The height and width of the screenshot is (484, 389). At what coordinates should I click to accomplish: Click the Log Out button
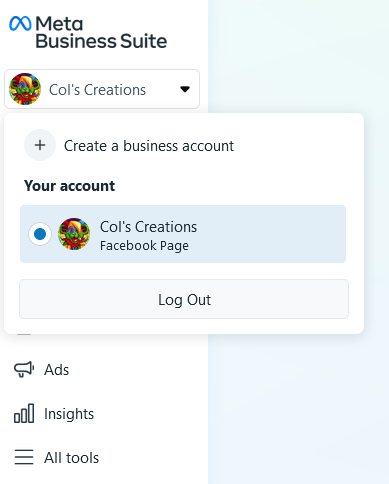(184, 299)
